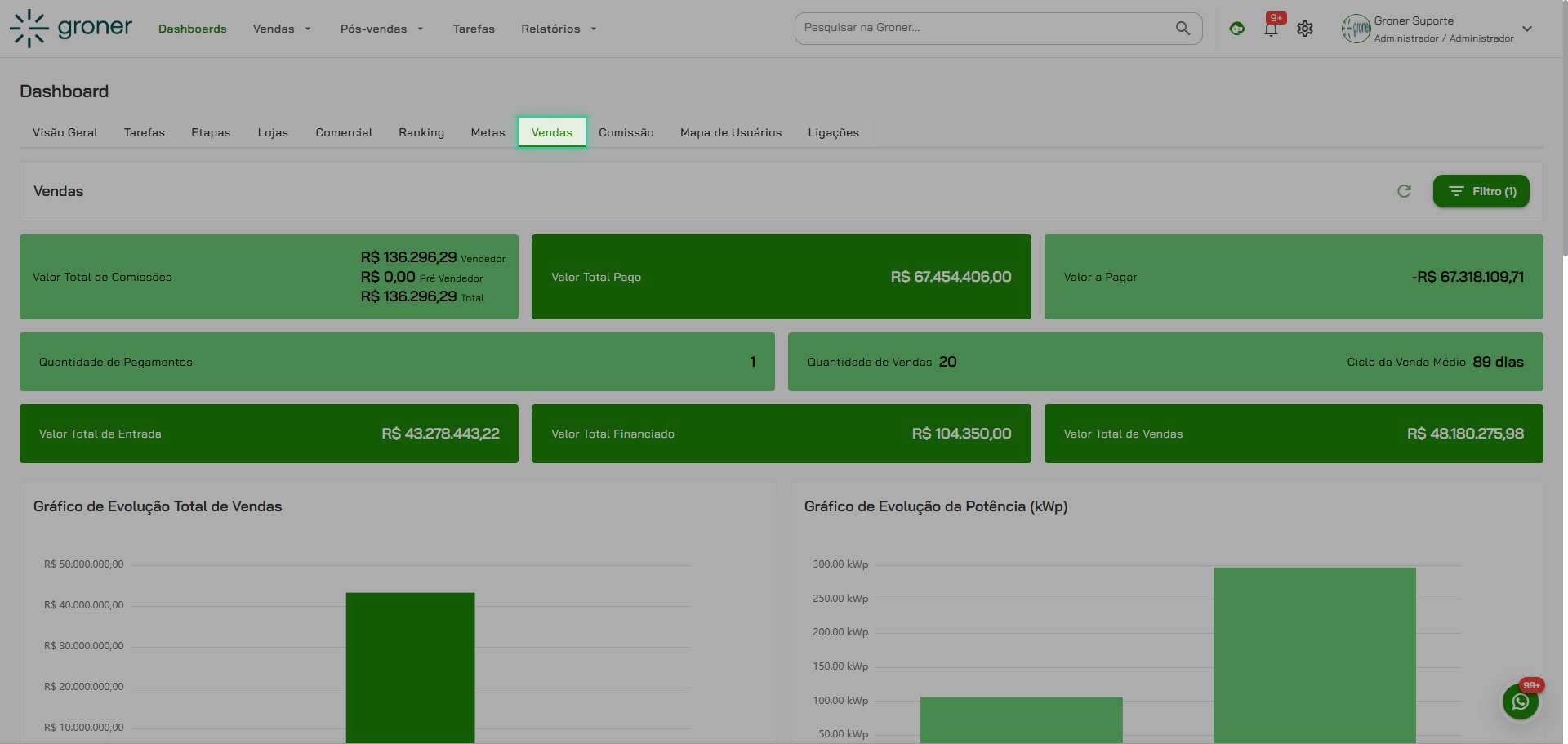Click the -R$ 67.318.109,71 value
Viewport: 1568px width, 744px height.
tap(1468, 277)
